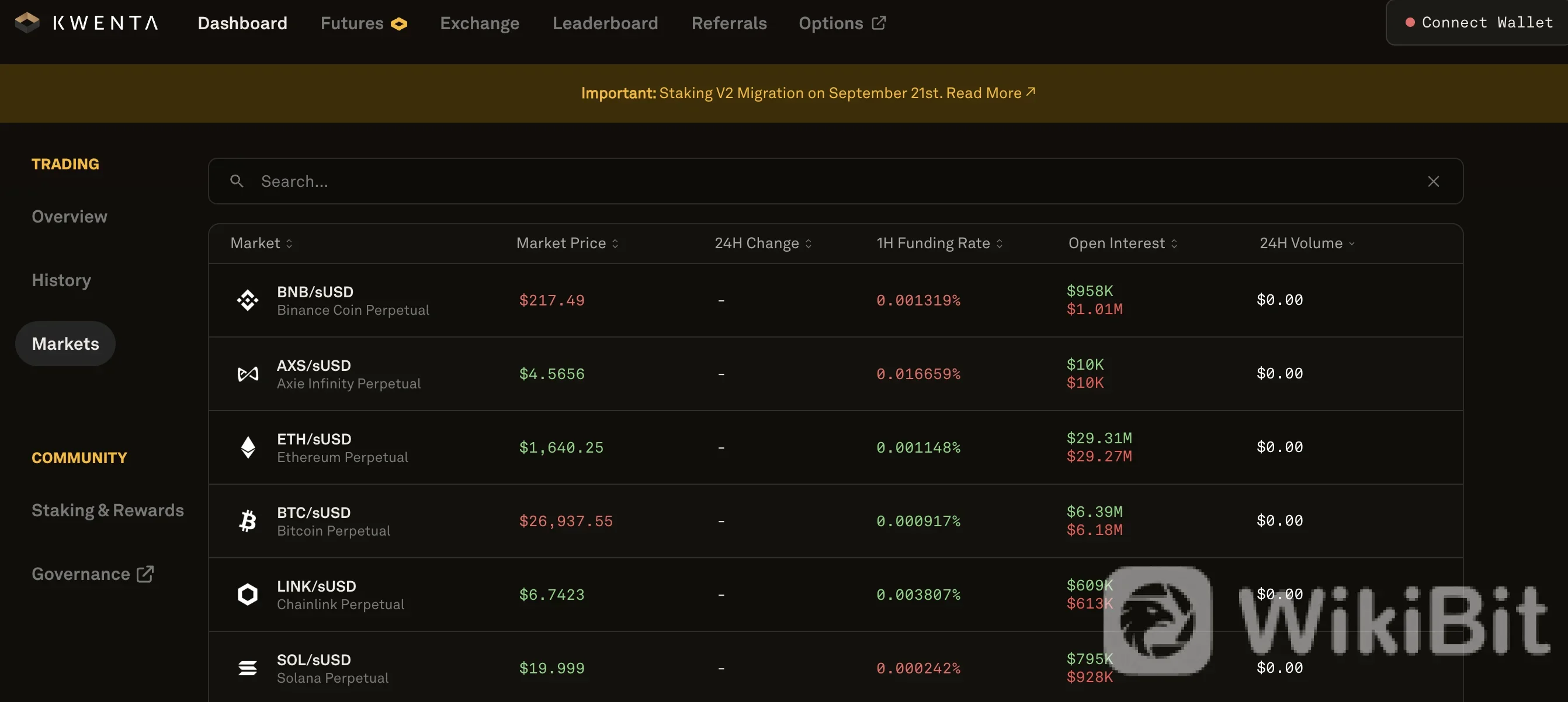Click the Options external link icon
This screenshot has height=702, width=1568.
point(878,23)
